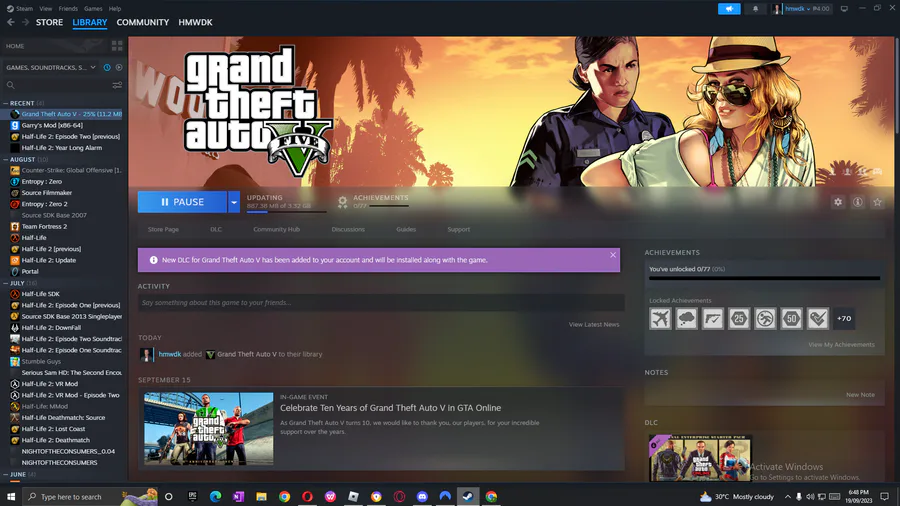Show the +70 more achievements
The width and height of the screenshot is (900, 506).
point(844,318)
